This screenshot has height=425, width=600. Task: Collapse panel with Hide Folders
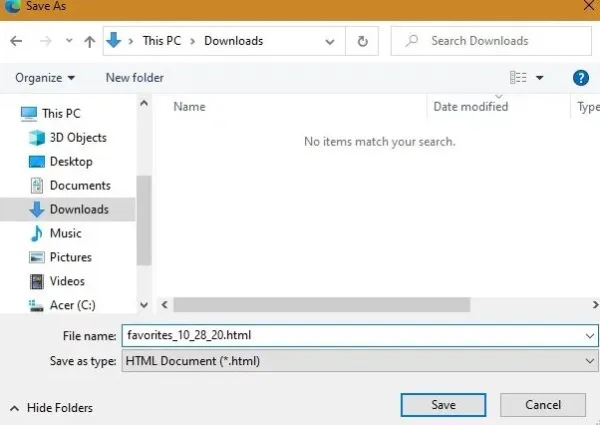(51, 408)
